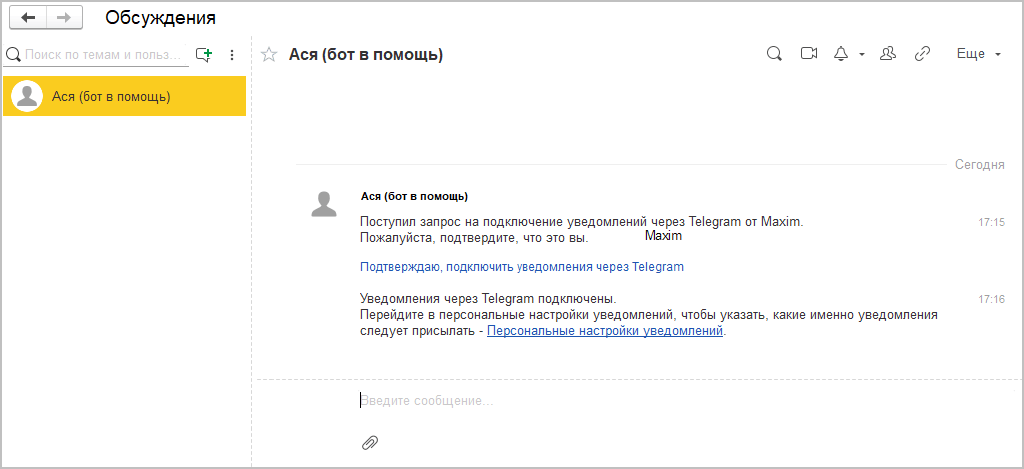Click the sender name above the message

[x=414, y=196]
